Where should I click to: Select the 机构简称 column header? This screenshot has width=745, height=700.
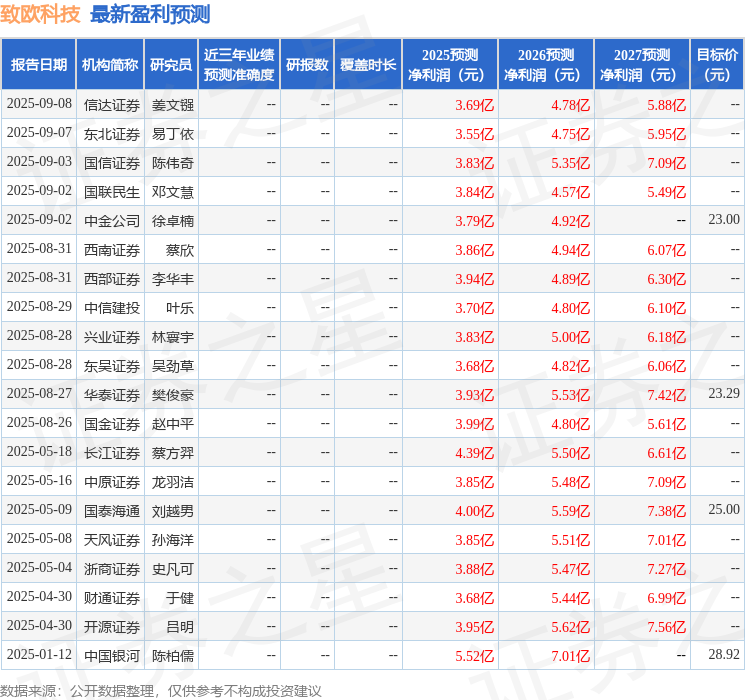[110, 65]
